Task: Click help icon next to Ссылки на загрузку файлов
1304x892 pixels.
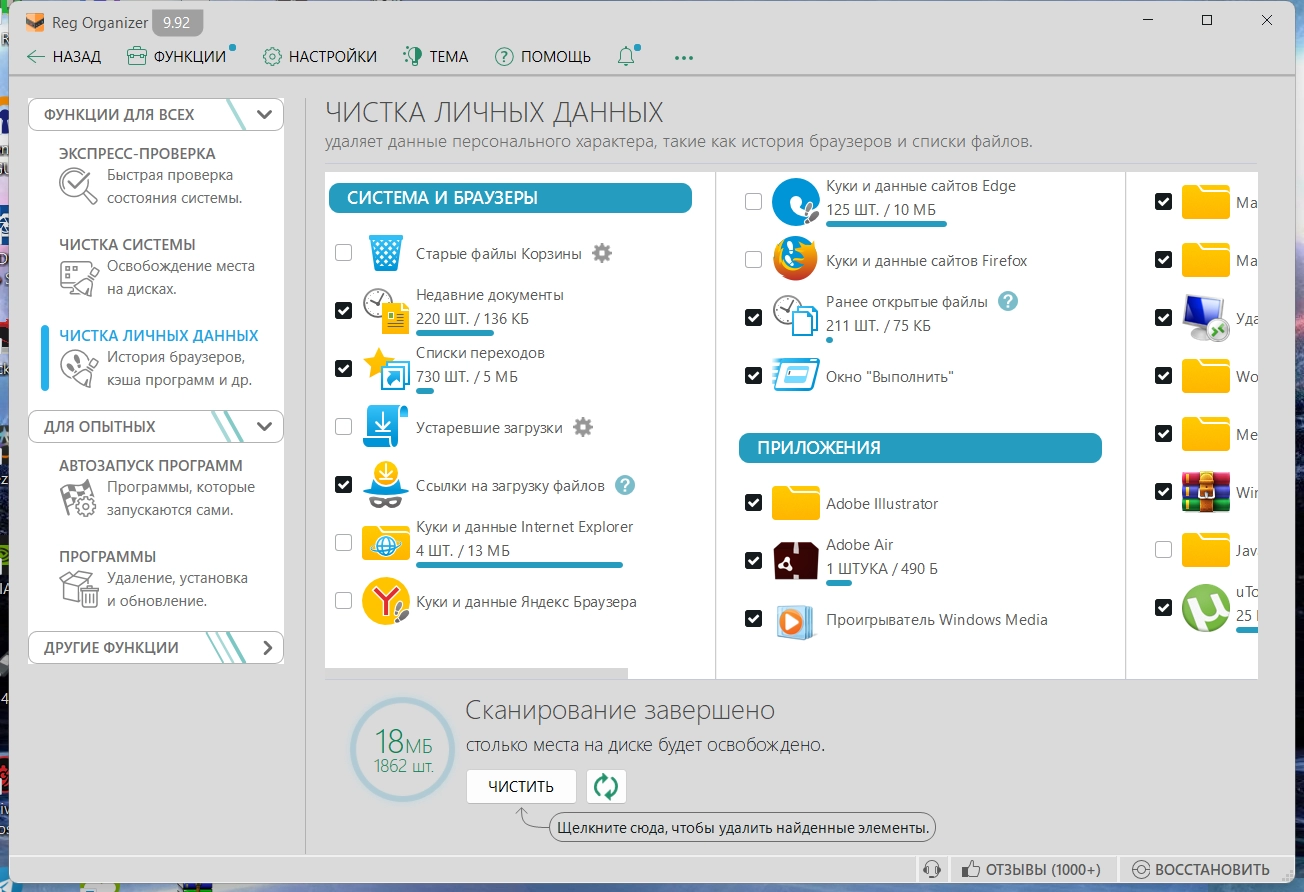Action: click(625, 485)
